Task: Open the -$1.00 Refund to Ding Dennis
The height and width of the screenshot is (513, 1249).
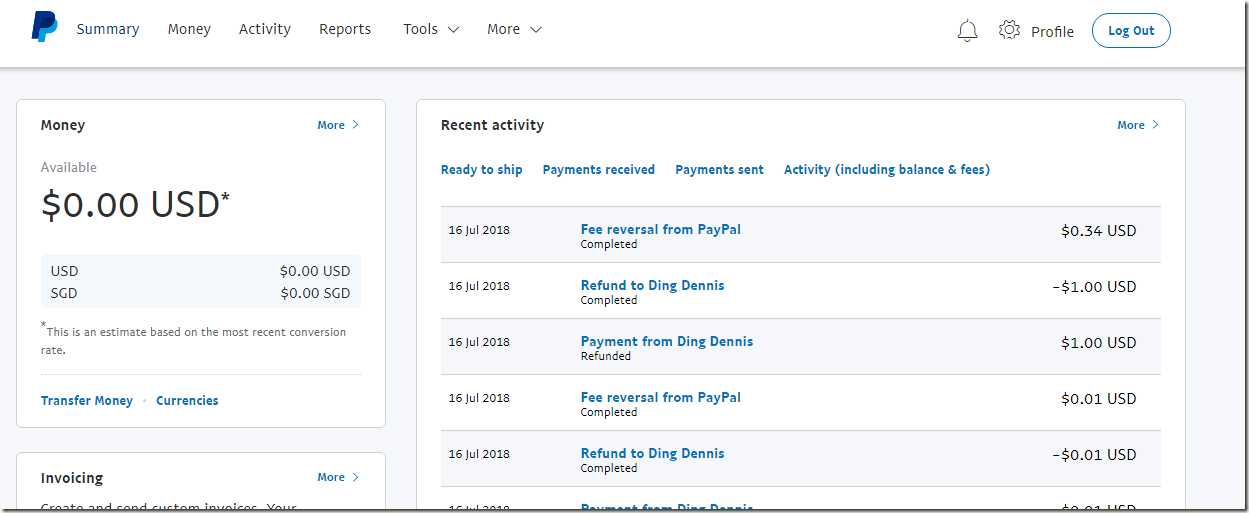Action: point(652,285)
